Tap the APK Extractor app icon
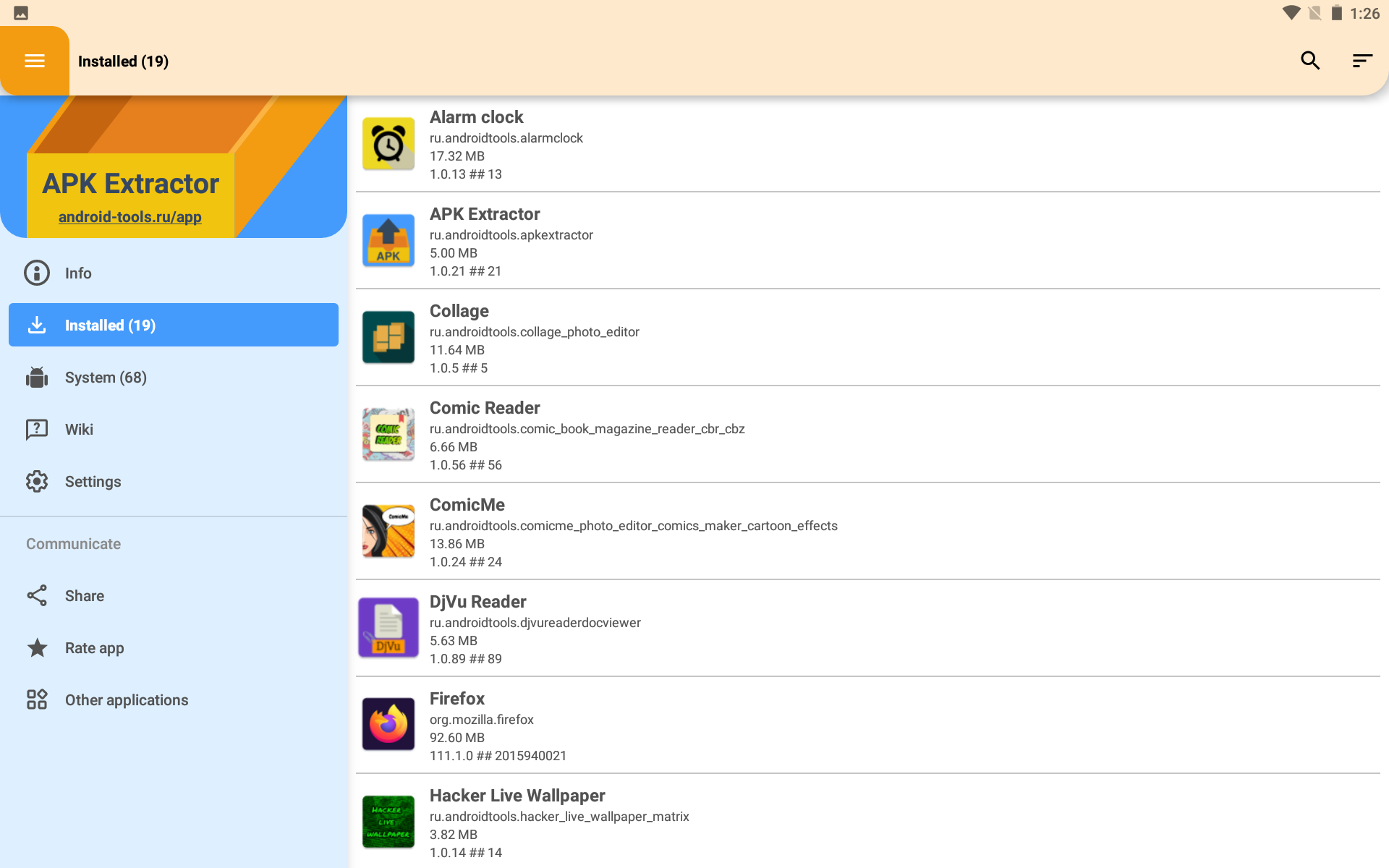1389x868 pixels. pos(388,241)
